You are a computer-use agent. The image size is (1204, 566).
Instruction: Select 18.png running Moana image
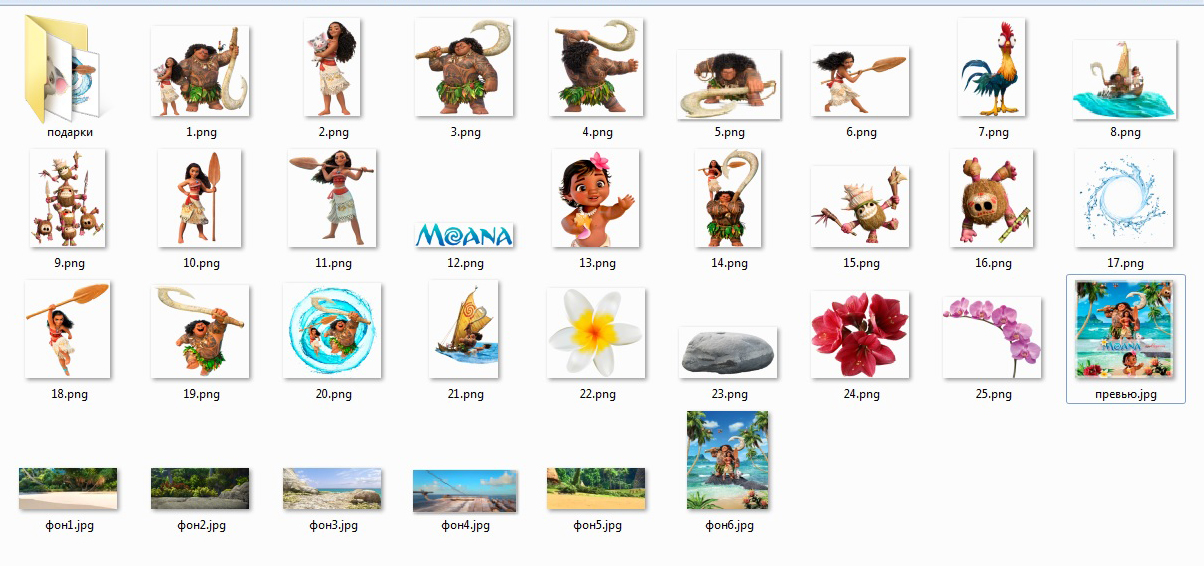click(69, 330)
